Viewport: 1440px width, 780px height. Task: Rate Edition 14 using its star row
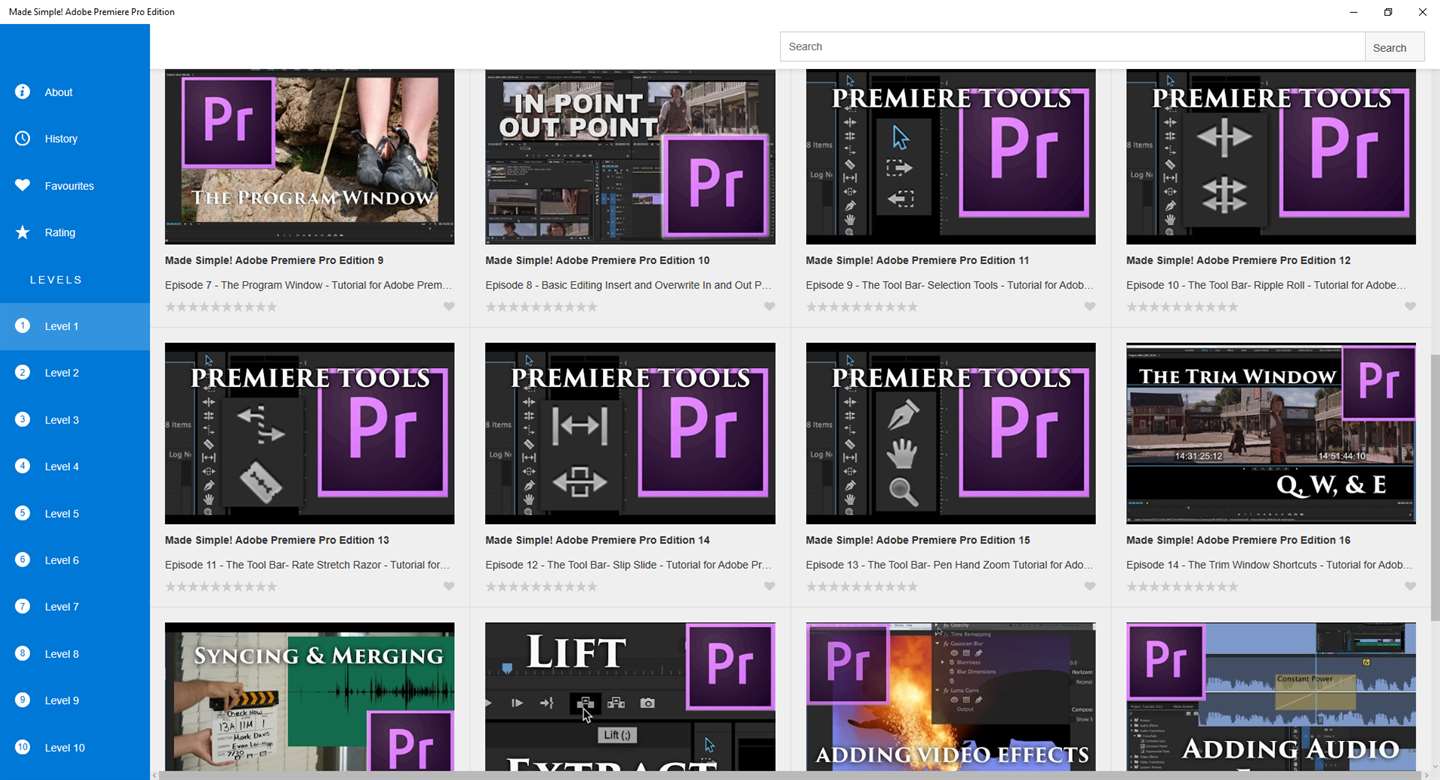(x=541, y=587)
